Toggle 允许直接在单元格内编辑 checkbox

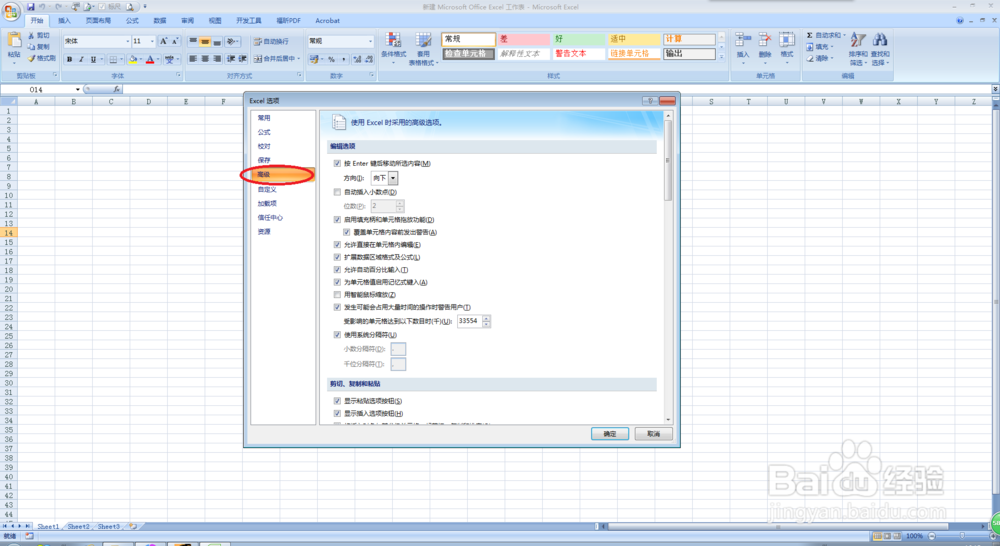tap(337, 244)
